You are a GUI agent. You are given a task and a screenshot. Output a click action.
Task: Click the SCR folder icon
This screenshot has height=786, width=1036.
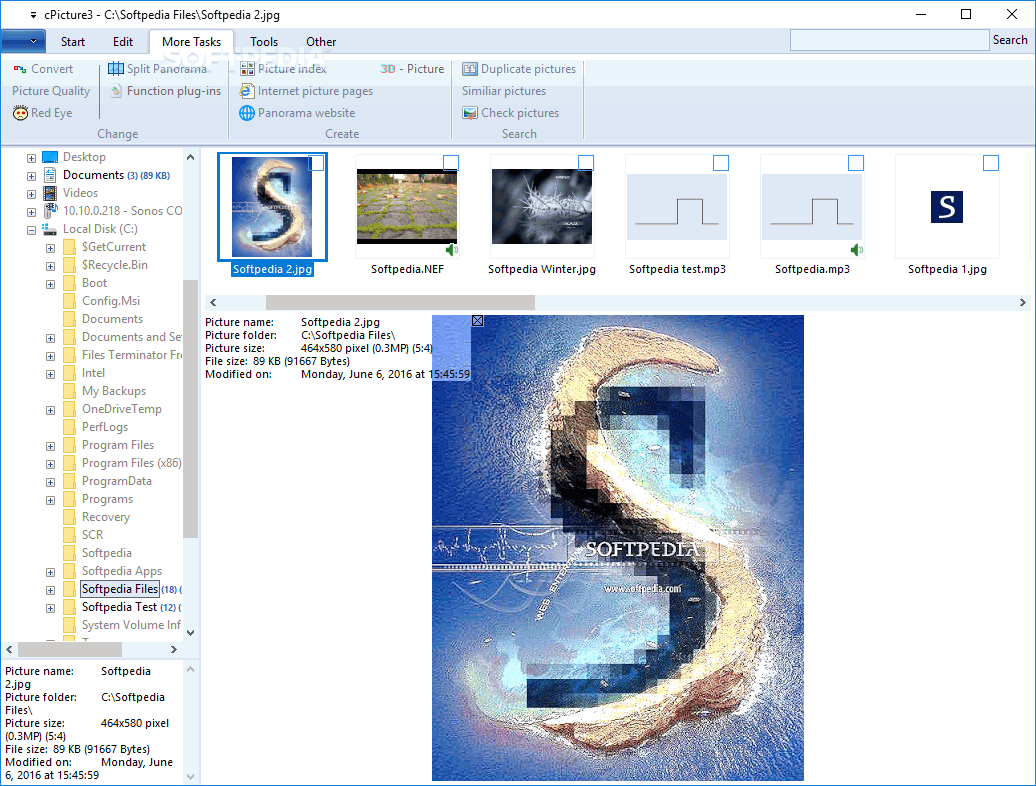click(x=69, y=535)
